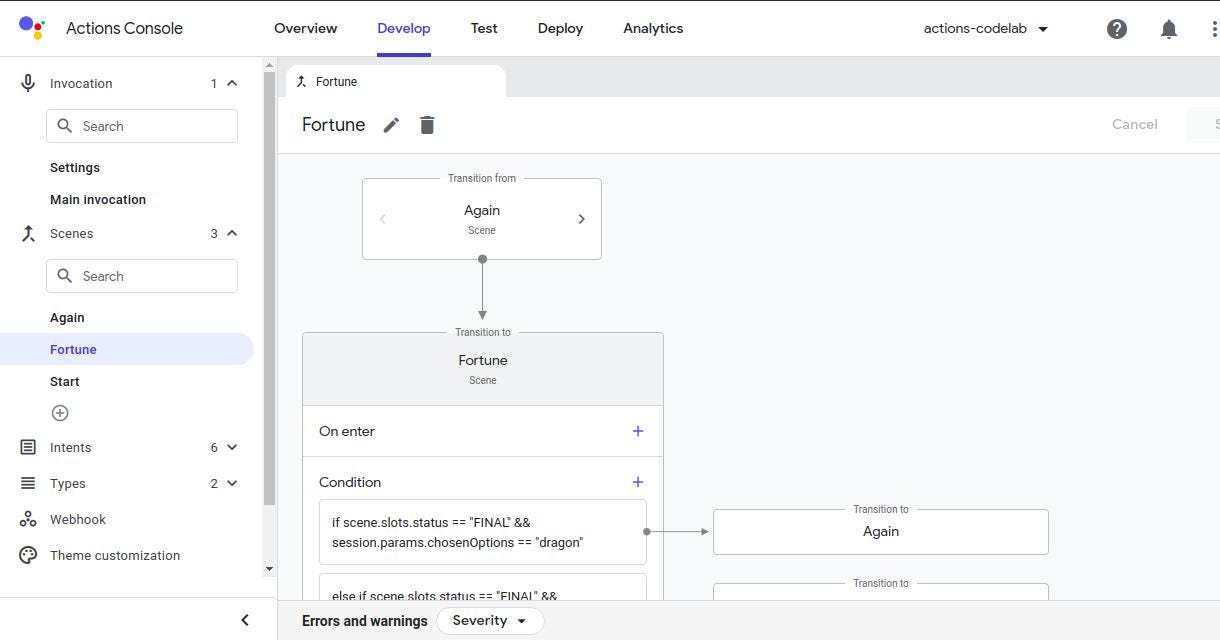
Task: Collapse the left sidebar panel
Action: pos(245,620)
